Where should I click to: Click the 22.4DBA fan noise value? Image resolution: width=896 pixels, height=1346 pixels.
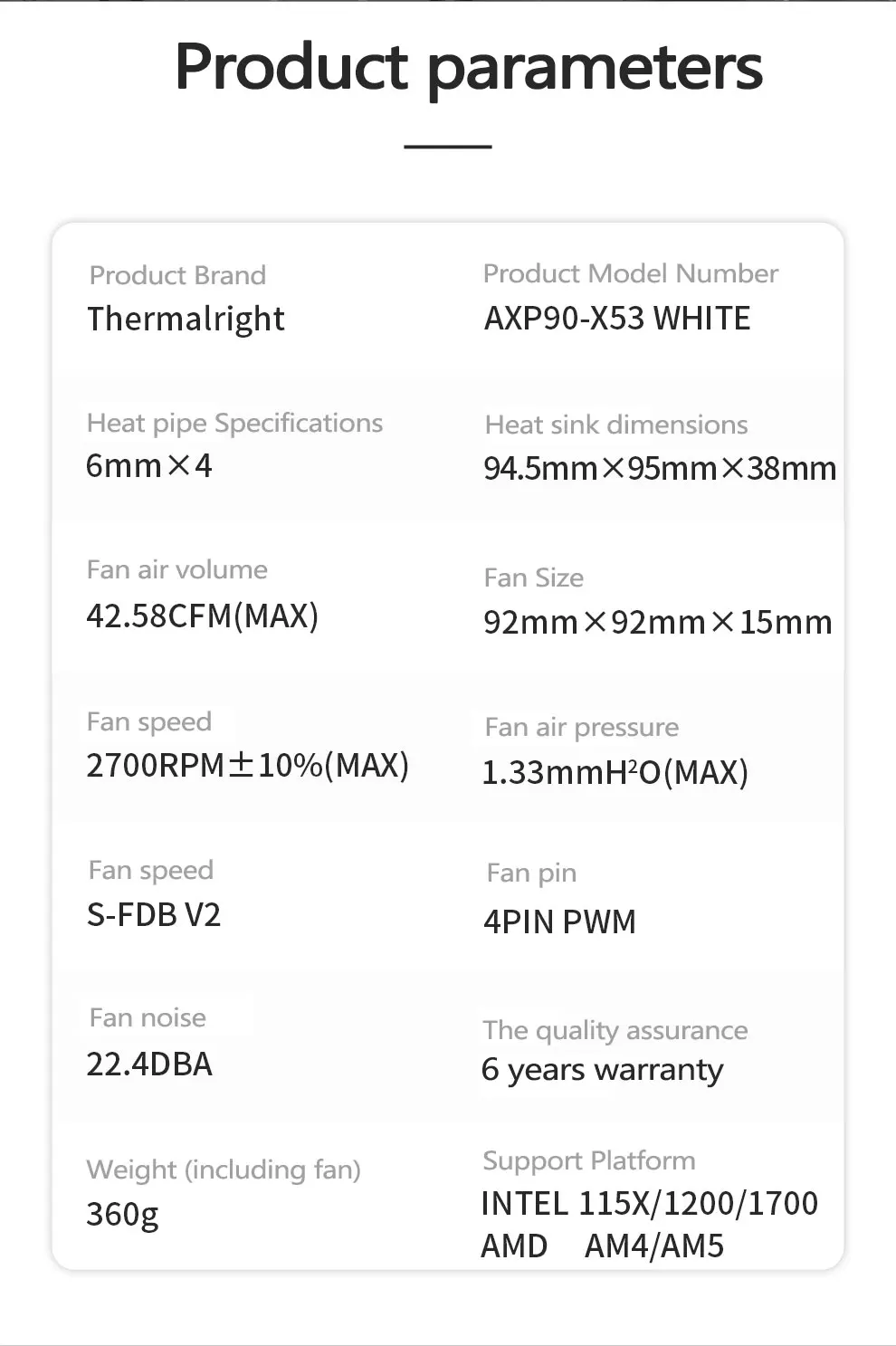[149, 1064]
